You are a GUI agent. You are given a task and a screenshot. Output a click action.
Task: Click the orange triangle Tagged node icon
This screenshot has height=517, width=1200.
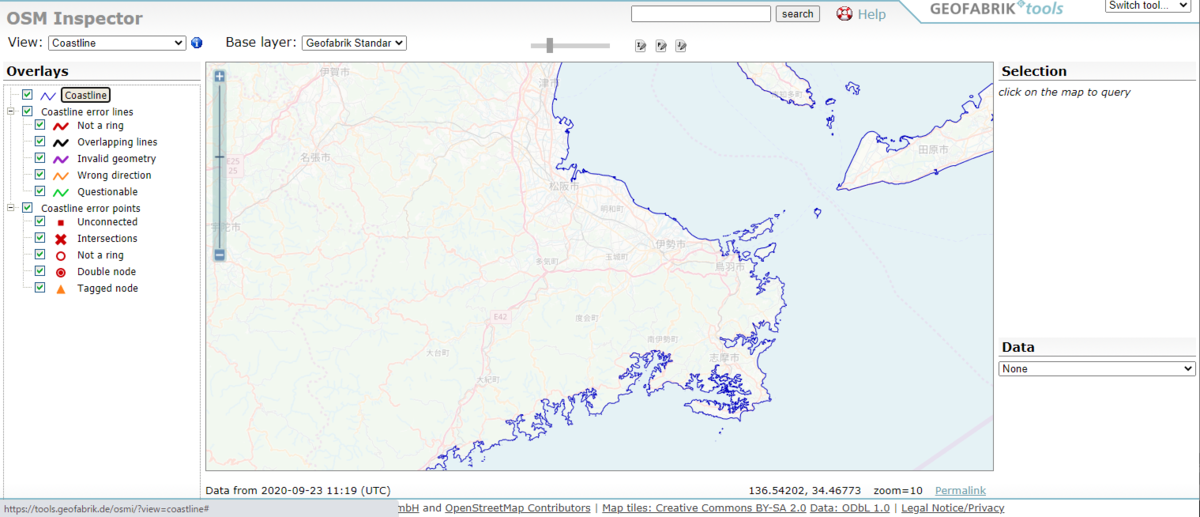click(x=61, y=288)
